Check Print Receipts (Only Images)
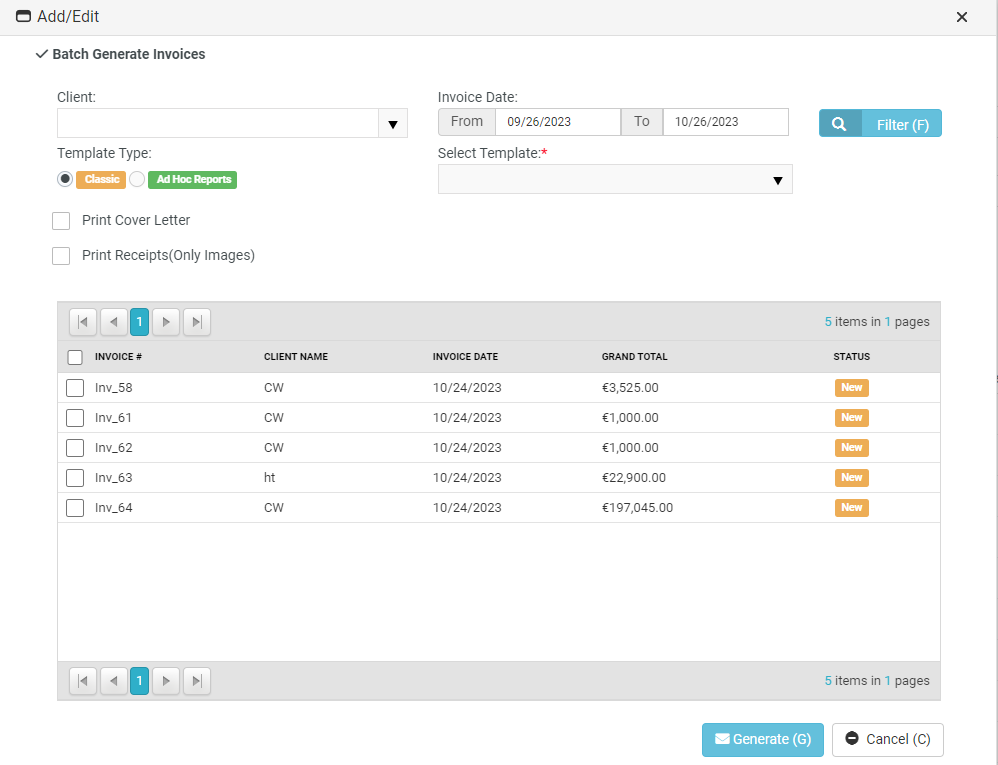The width and height of the screenshot is (998, 765). click(x=60, y=256)
